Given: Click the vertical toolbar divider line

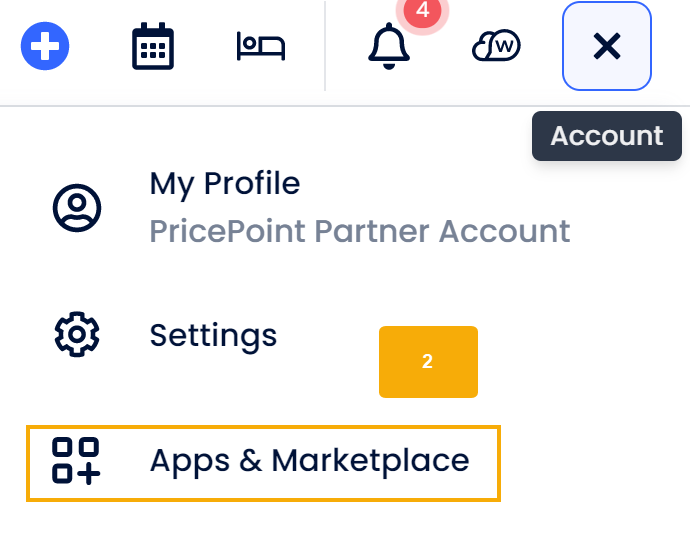Looking at the screenshot, I should pyautogui.click(x=325, y=46).
